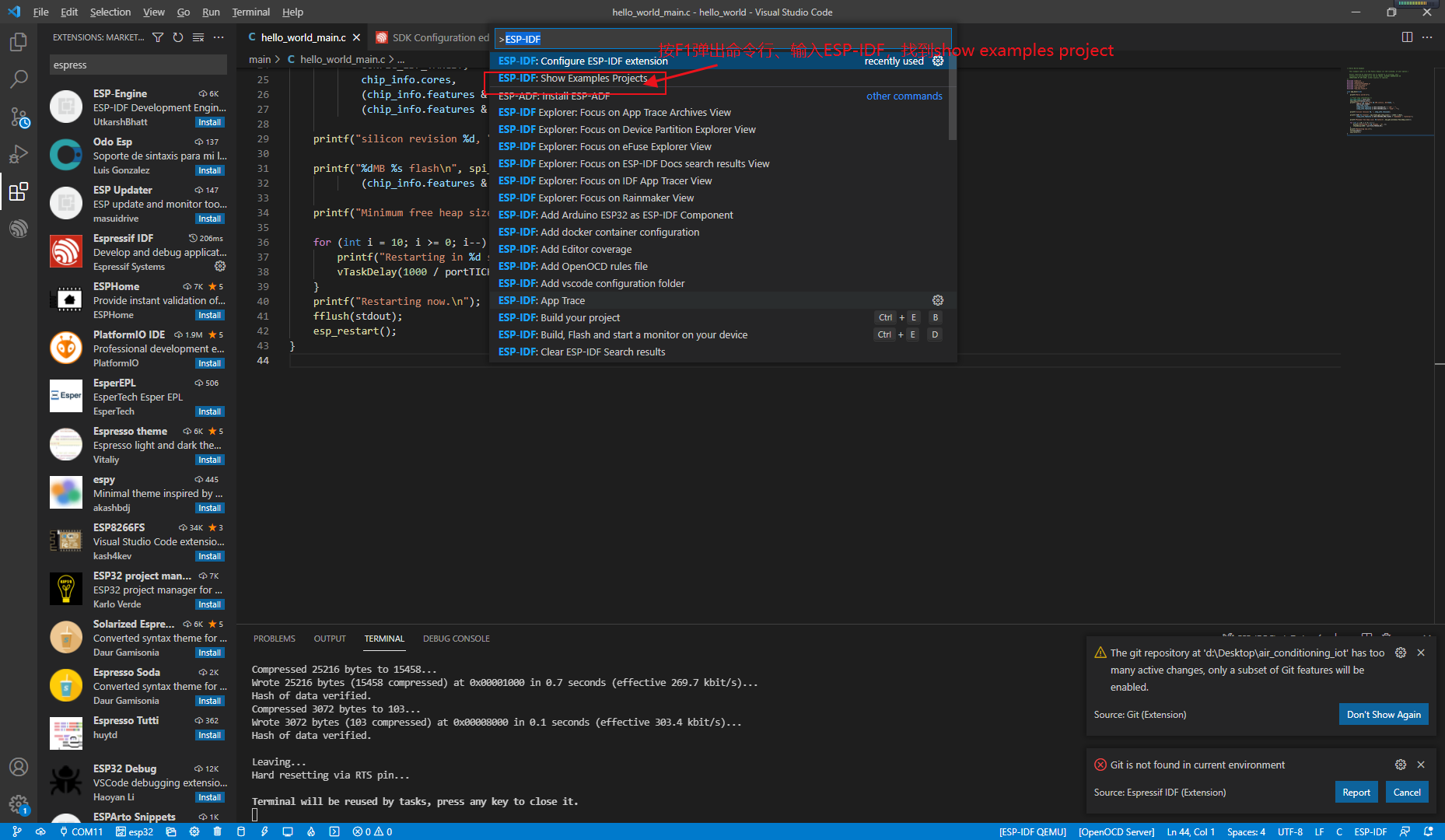Open ESP-IDF terminal icon in status bar
Screen dimensions: 1445x840
(334, 831)
